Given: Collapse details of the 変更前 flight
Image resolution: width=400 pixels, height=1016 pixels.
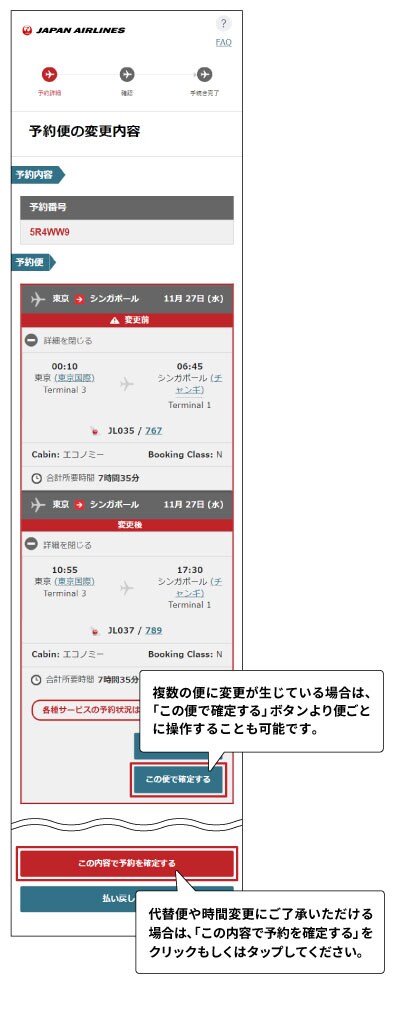Looking at the screenshot, I should (x=59, y=340).
